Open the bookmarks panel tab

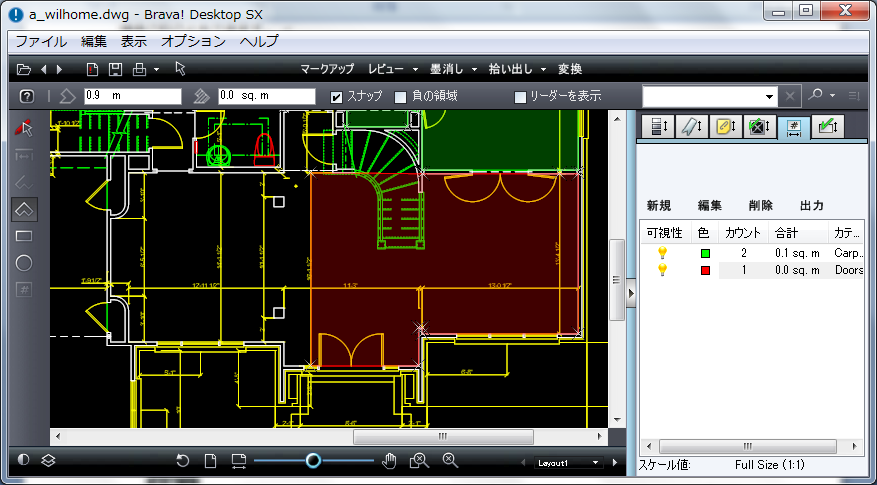(x=692, y=126)
